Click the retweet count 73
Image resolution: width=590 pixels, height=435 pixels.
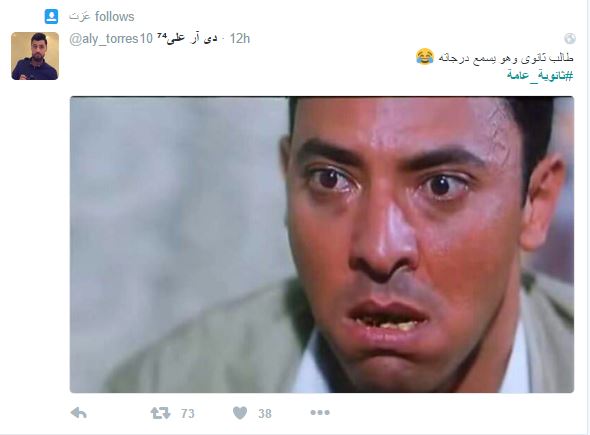[188, 414]
